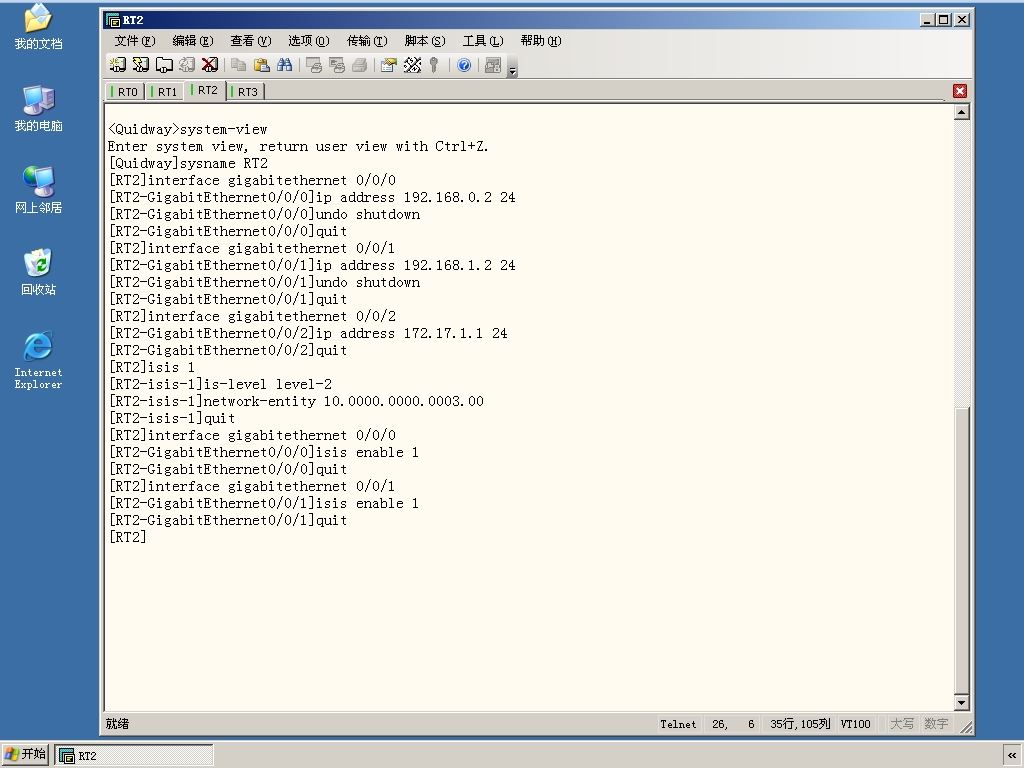Viewport: 1024px width, 768px height.
Task: Click the grayed Reconnect icon
Action: (x=187, y=65)
